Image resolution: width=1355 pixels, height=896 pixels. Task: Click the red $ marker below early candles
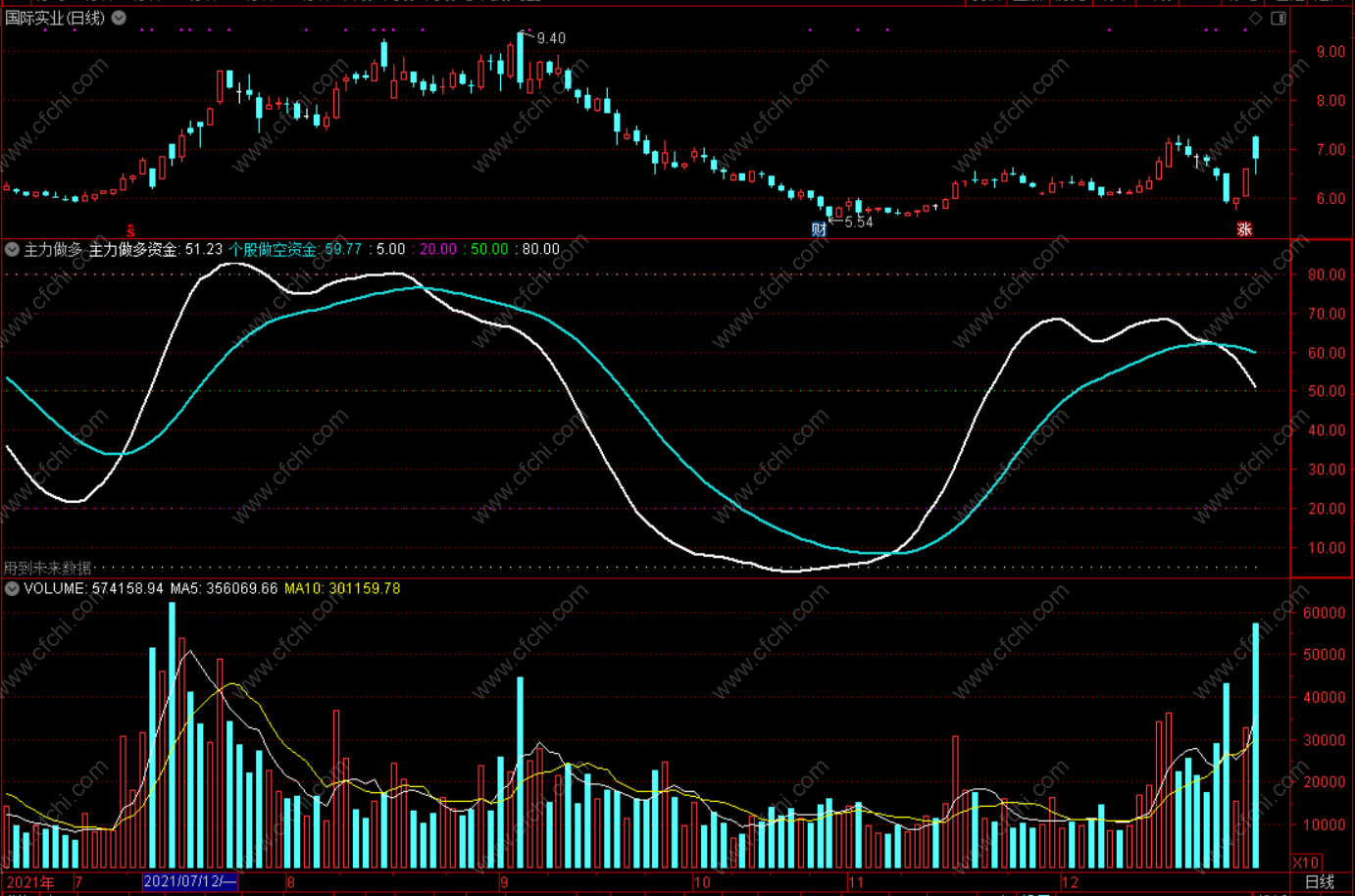point(130,230)
